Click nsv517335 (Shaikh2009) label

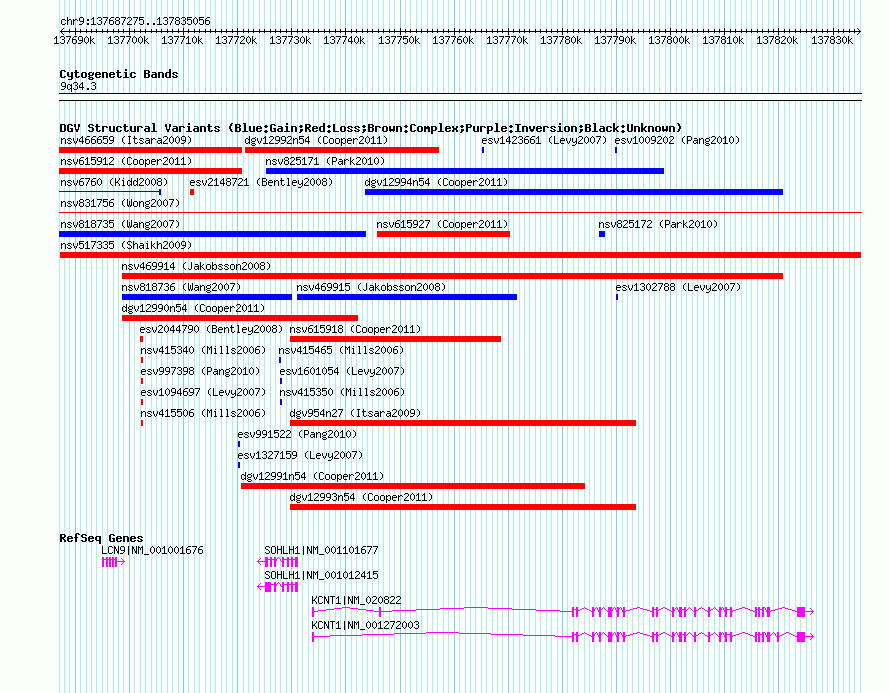tap(126, 245)
